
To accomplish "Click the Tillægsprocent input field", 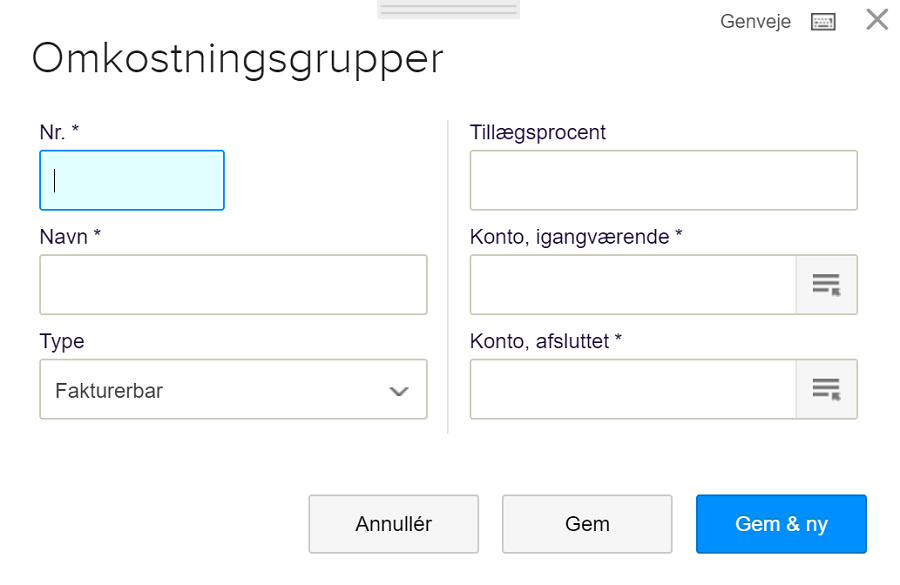I will pos(664,180).
